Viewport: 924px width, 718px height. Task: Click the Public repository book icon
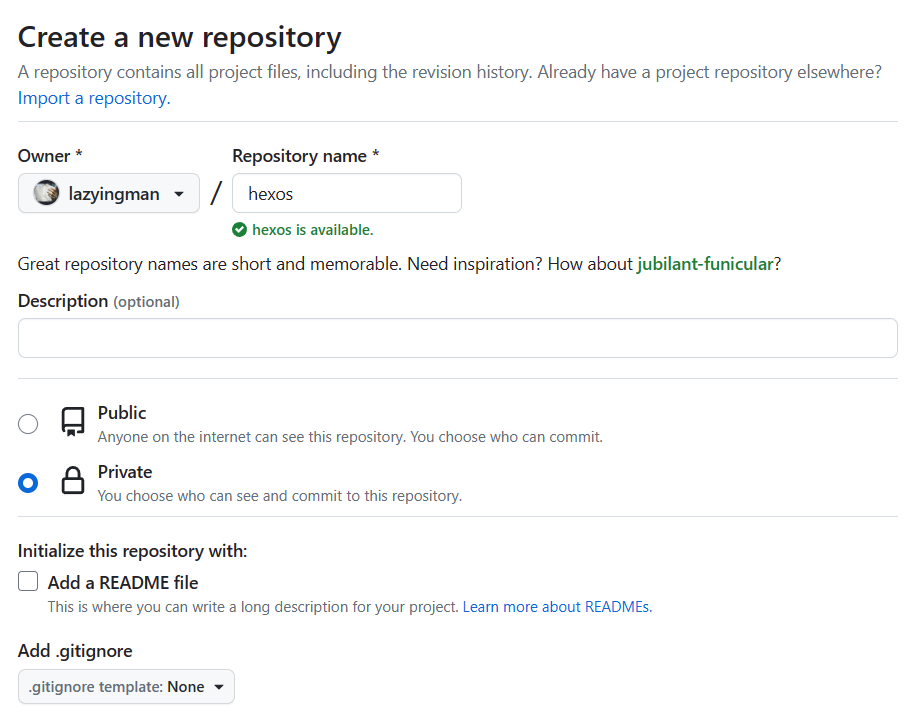click(x=73, y=422)
